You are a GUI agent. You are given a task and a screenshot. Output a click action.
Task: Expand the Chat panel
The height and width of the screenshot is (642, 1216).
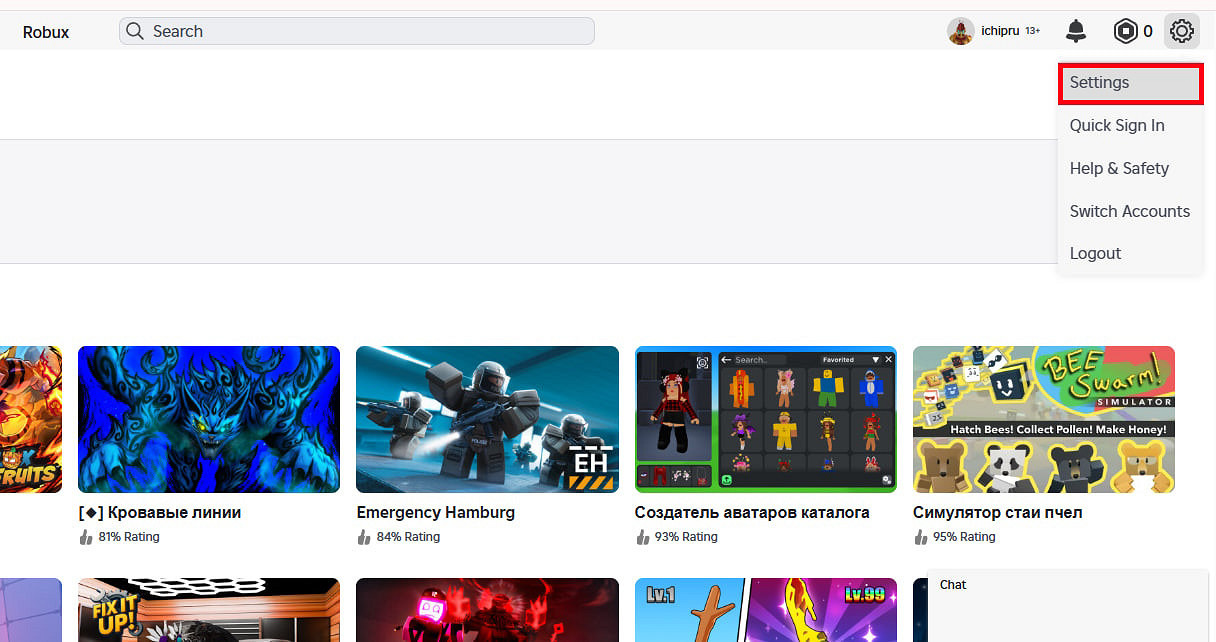1067,585
